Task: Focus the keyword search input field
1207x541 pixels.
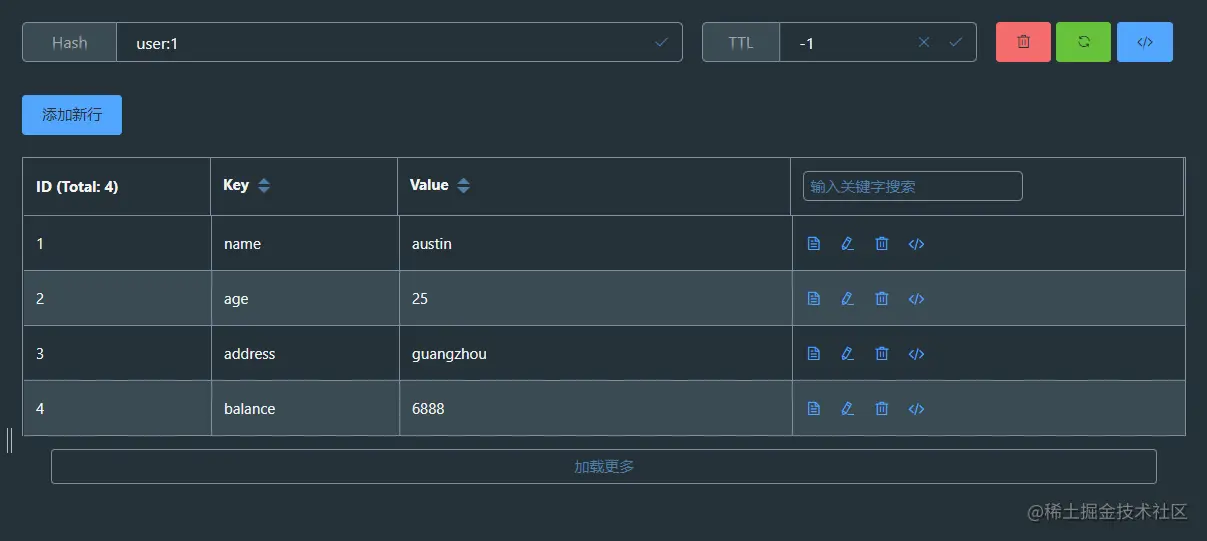Action: 912,186
